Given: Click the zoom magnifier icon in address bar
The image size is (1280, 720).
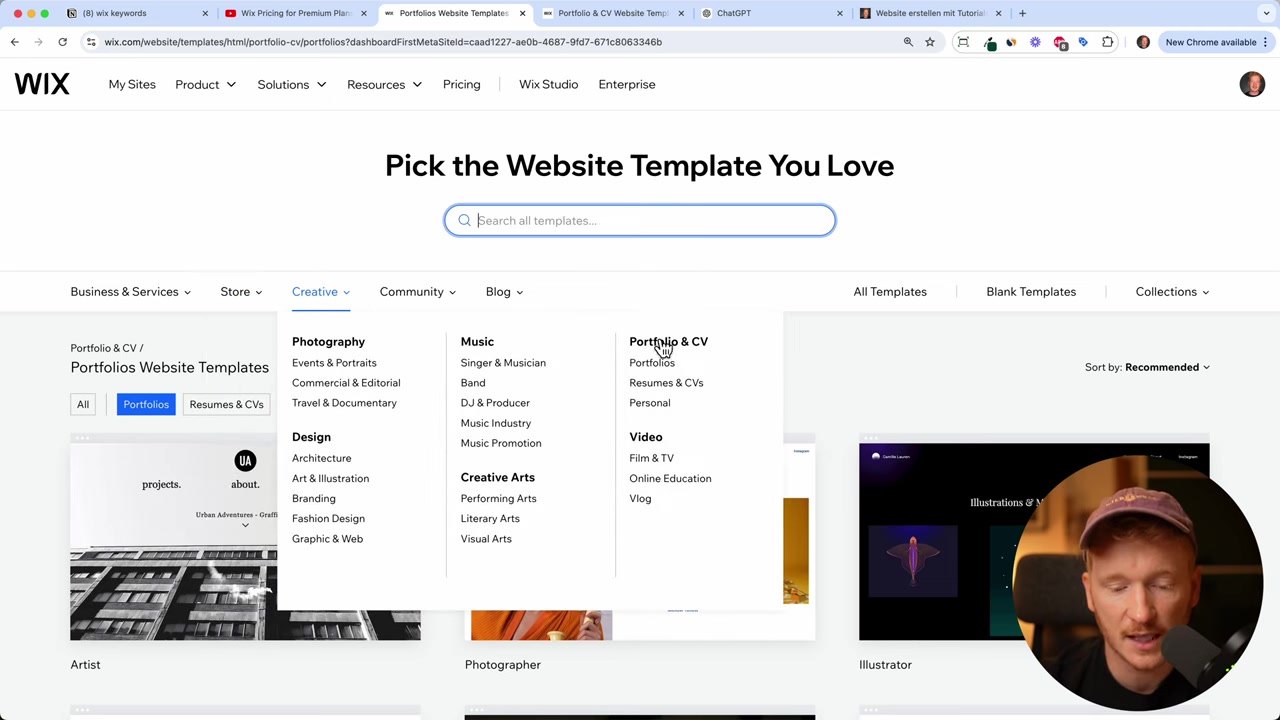Looking at the screenshot, I should click(908, 42).
